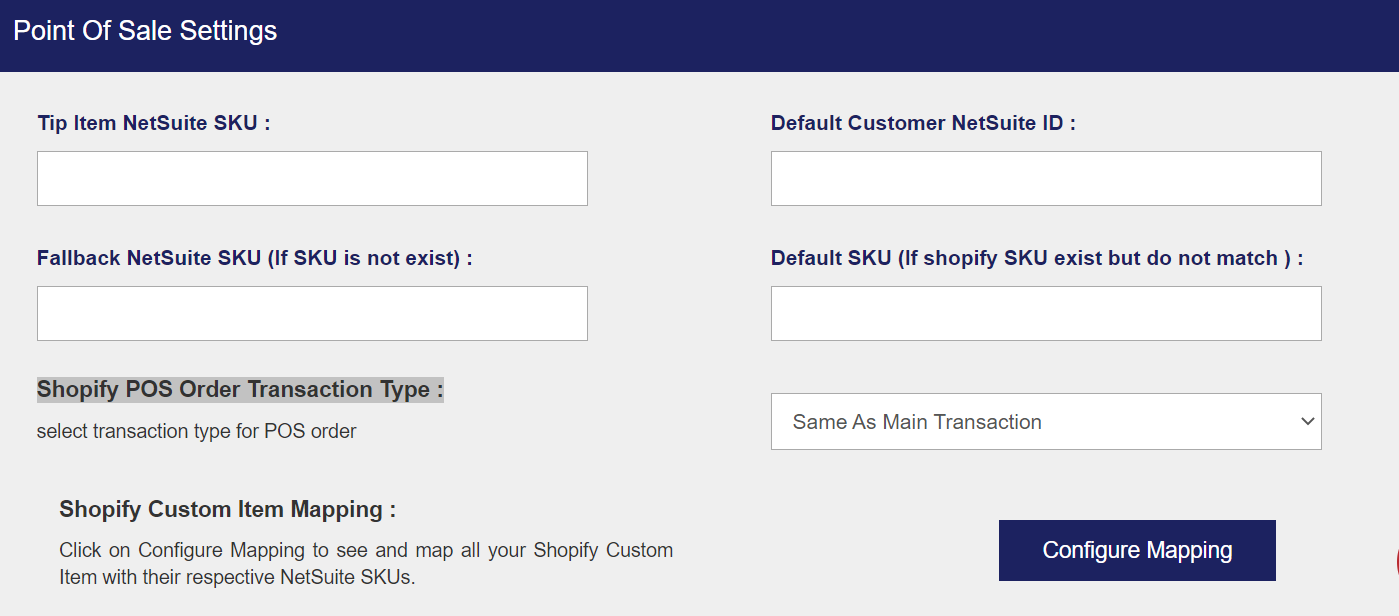Focus the Tip Item NetSuite SKU field
The image size is (1399, 616).
pos(312,179)
